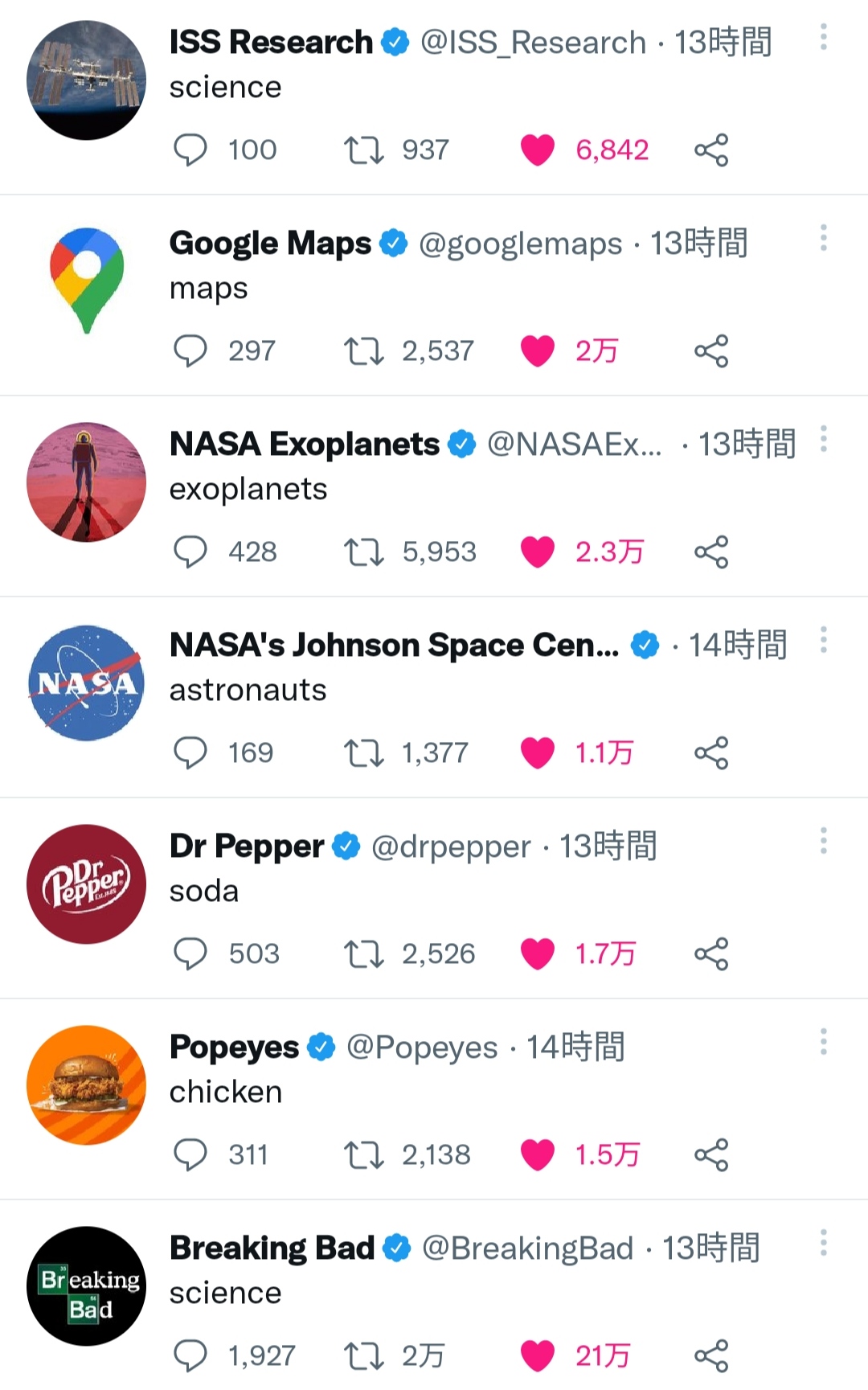Open the NASA Exoplanets tweet text
The height and width of the screenshot is (1390, 868).
click(248, 490)
